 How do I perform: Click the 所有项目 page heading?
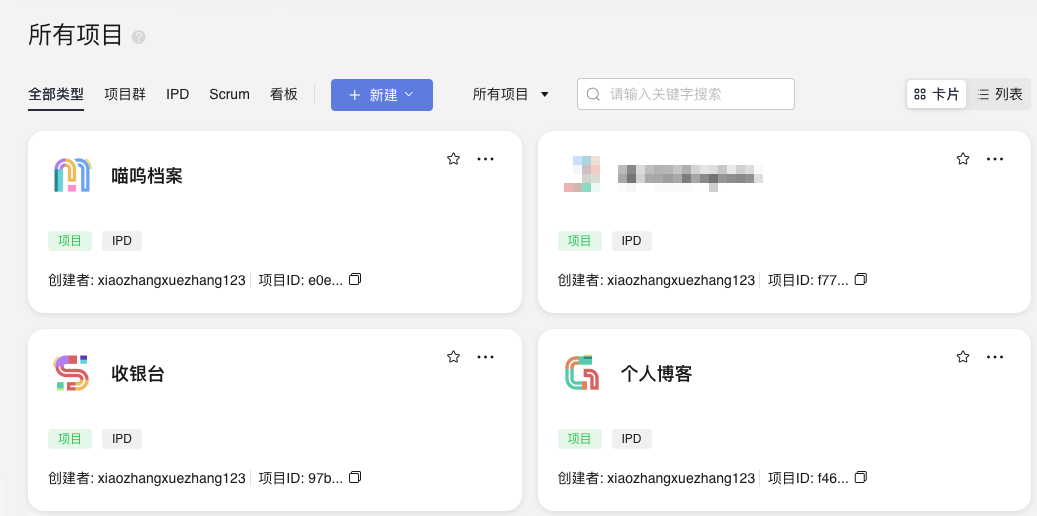coord(75,35)
